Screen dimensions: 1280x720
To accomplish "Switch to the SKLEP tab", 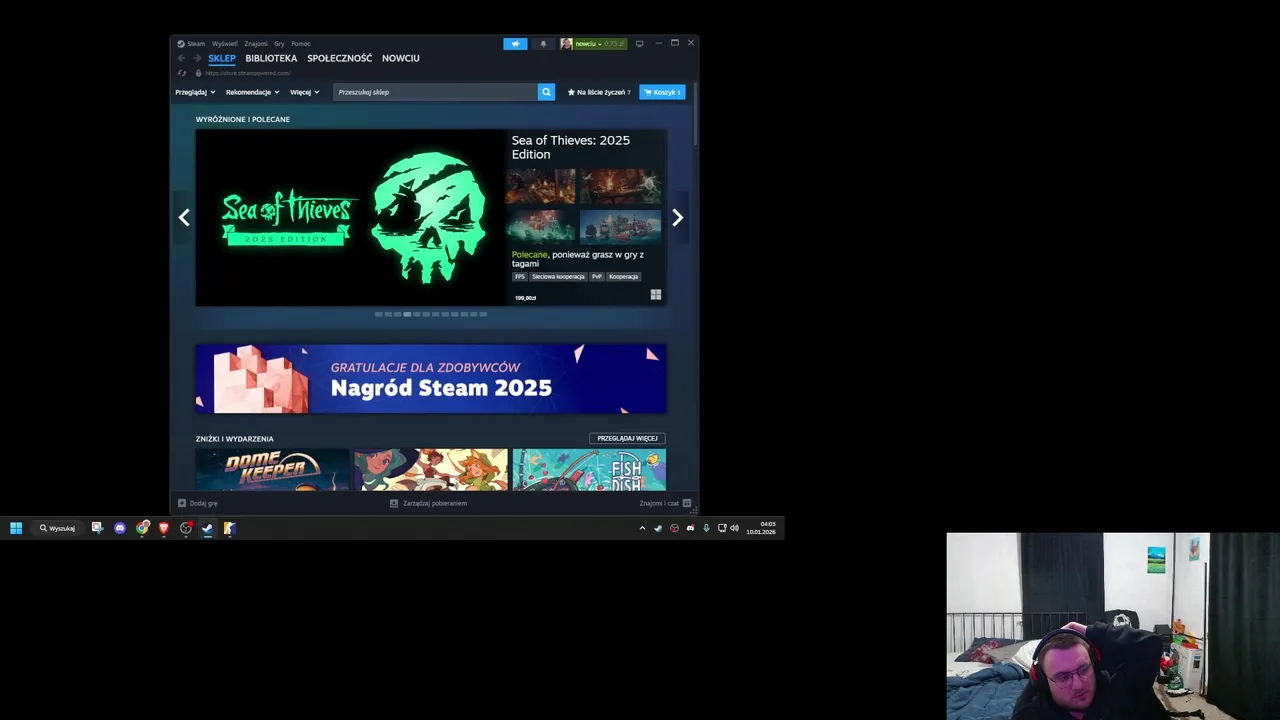I will pyautogui.click(x=222, y=58).
